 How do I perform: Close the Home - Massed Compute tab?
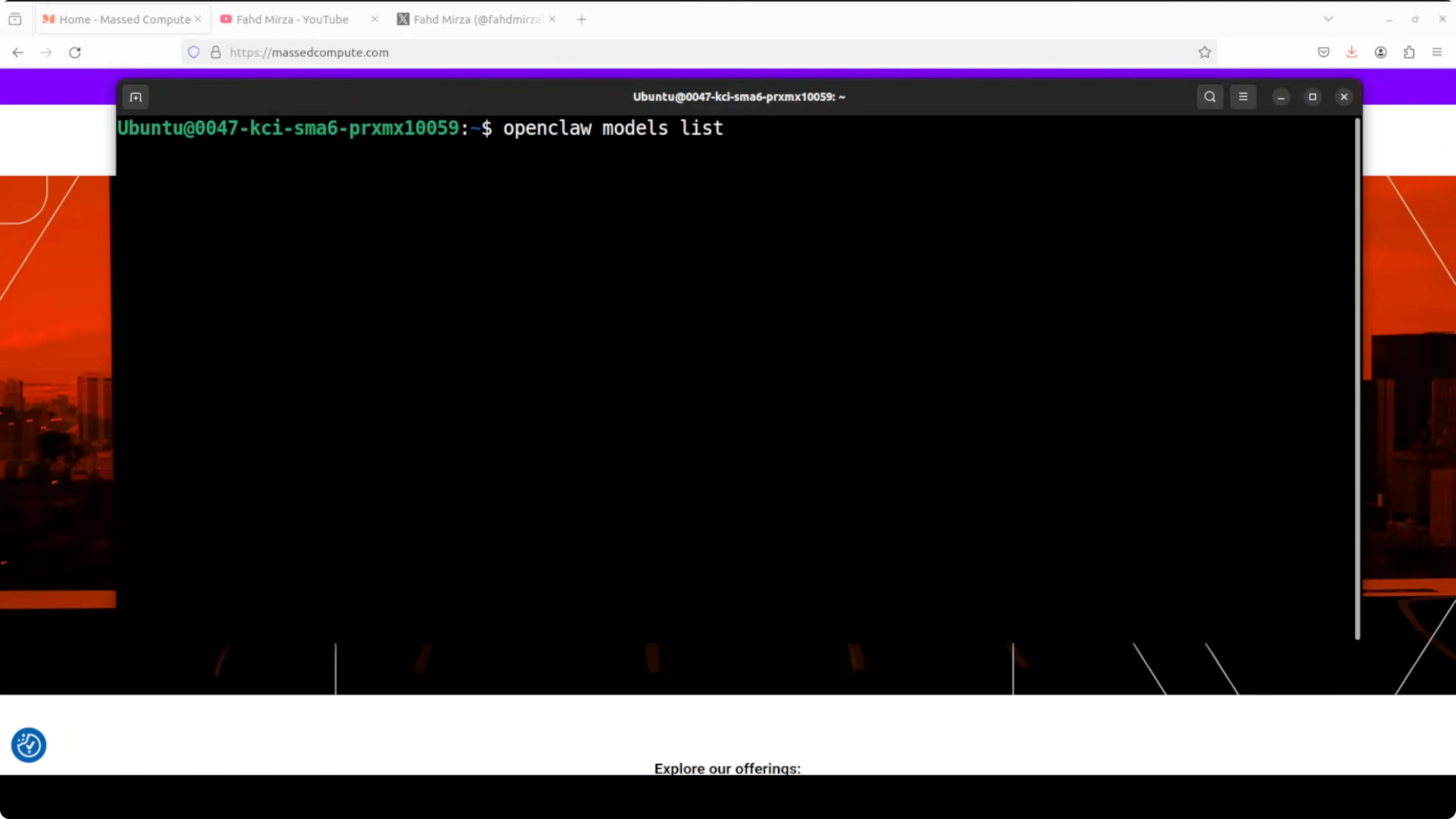(198, 19)
